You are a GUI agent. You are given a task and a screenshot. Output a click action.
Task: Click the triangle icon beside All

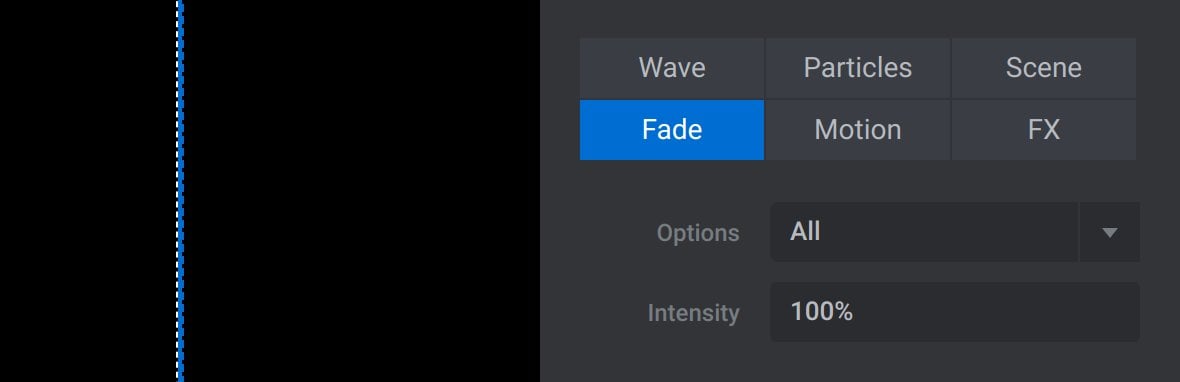pos(1109,232)
